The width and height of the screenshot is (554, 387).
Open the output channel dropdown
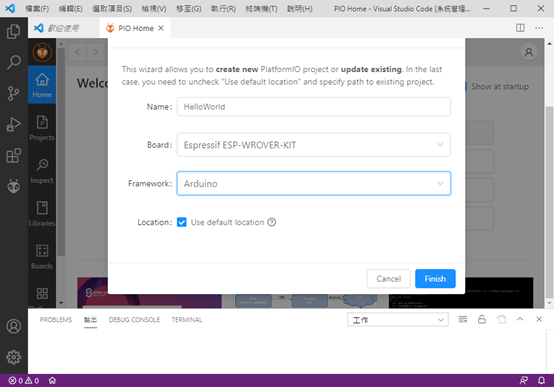tap(398, 320)
